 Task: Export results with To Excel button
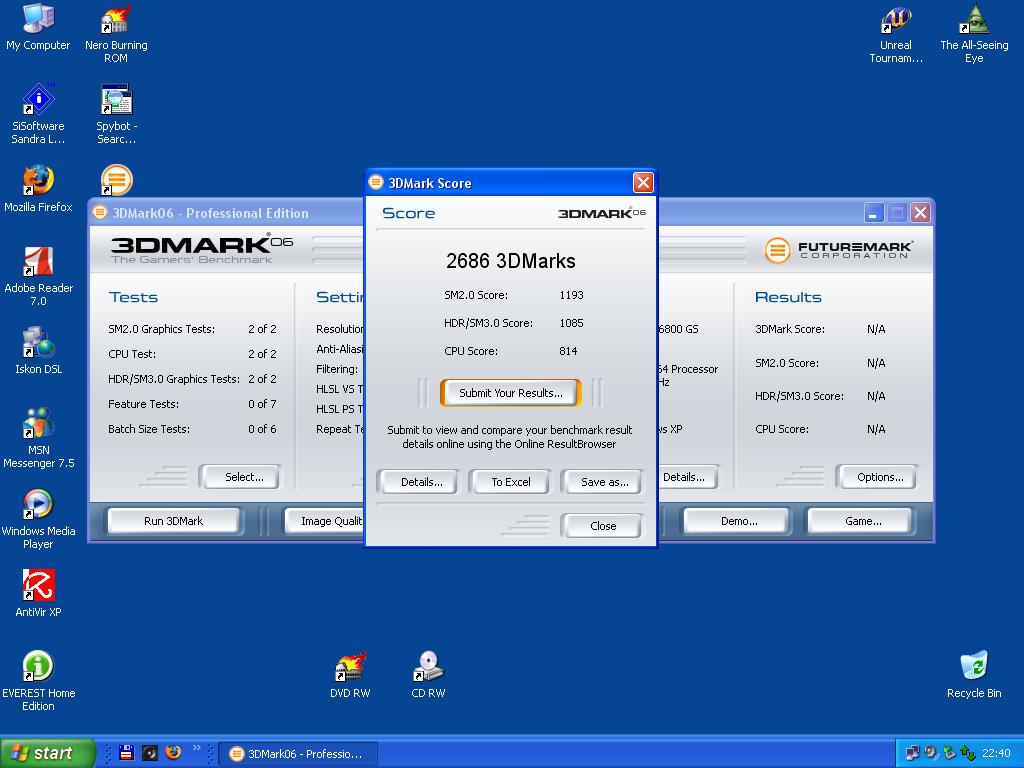(510, 482)
